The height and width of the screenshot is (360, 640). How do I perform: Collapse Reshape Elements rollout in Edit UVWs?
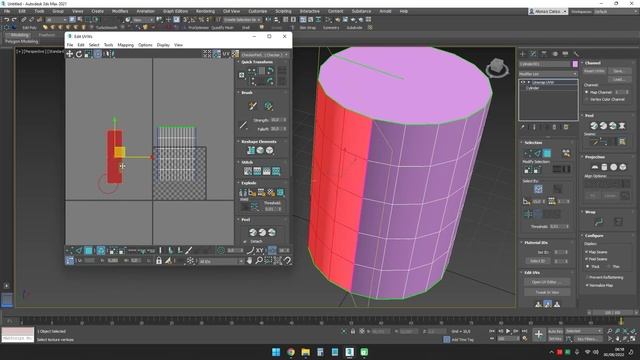(x=258, y=142)
